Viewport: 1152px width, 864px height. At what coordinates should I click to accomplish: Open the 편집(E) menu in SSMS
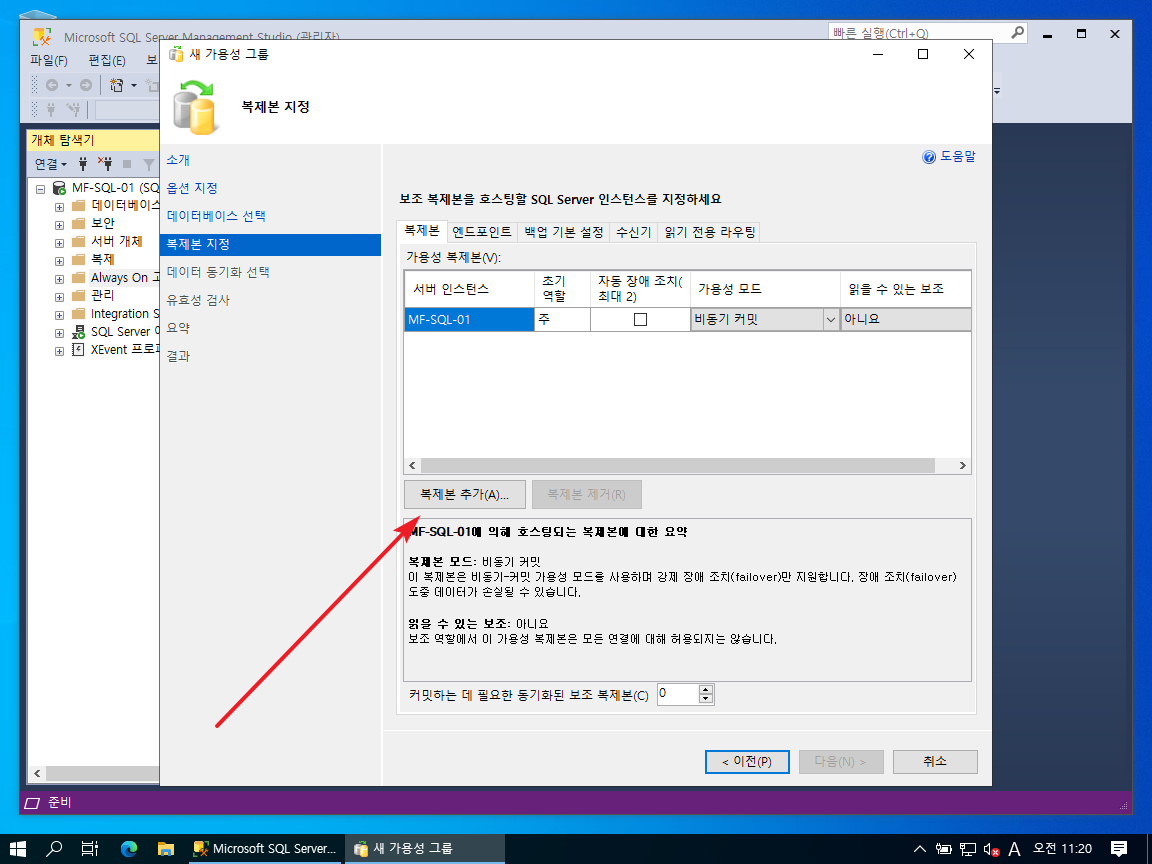pyautogui.click(x=107, y=60)
